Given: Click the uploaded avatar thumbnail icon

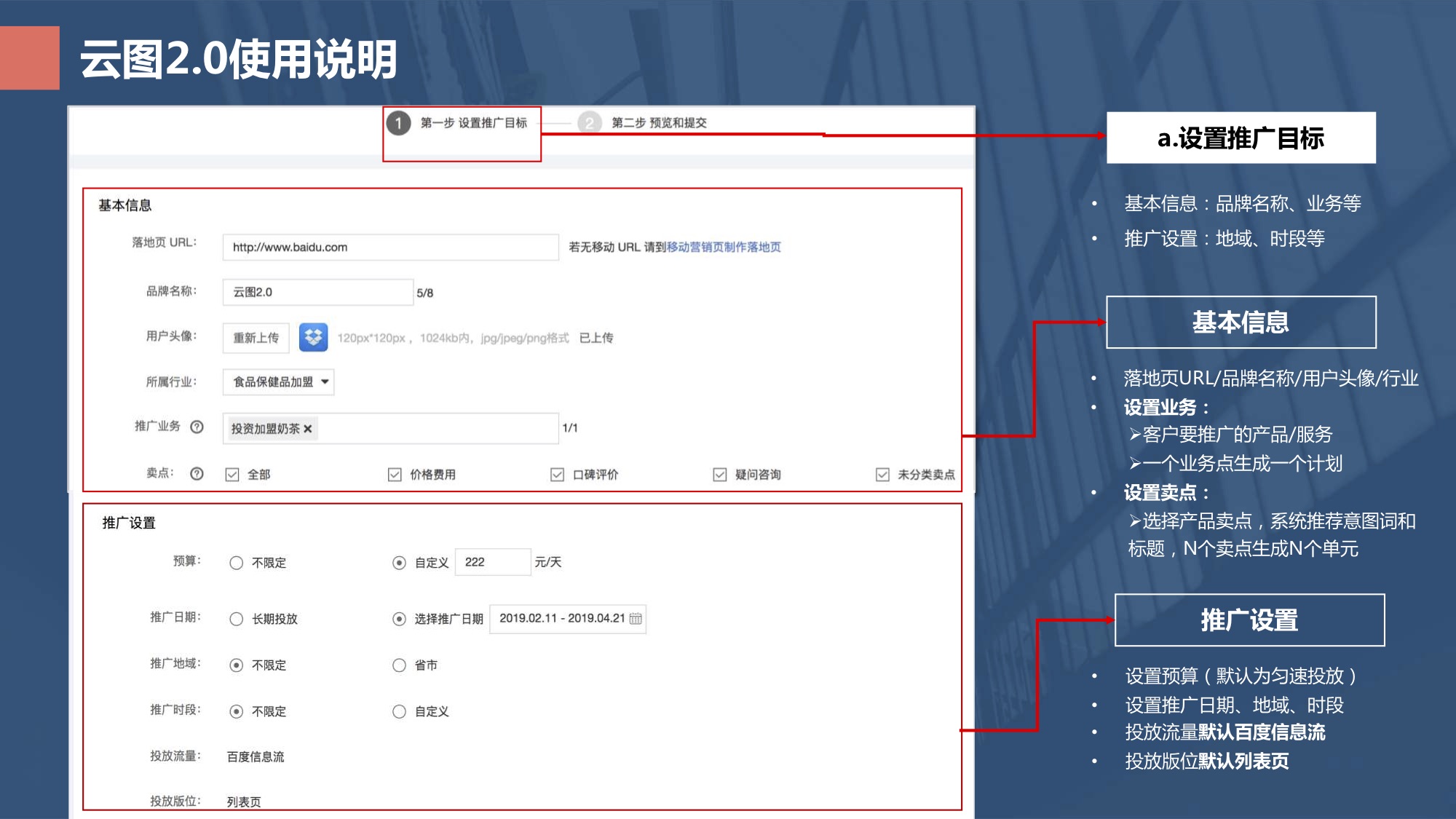Looking at the screenshot, I should coord(313,337).
